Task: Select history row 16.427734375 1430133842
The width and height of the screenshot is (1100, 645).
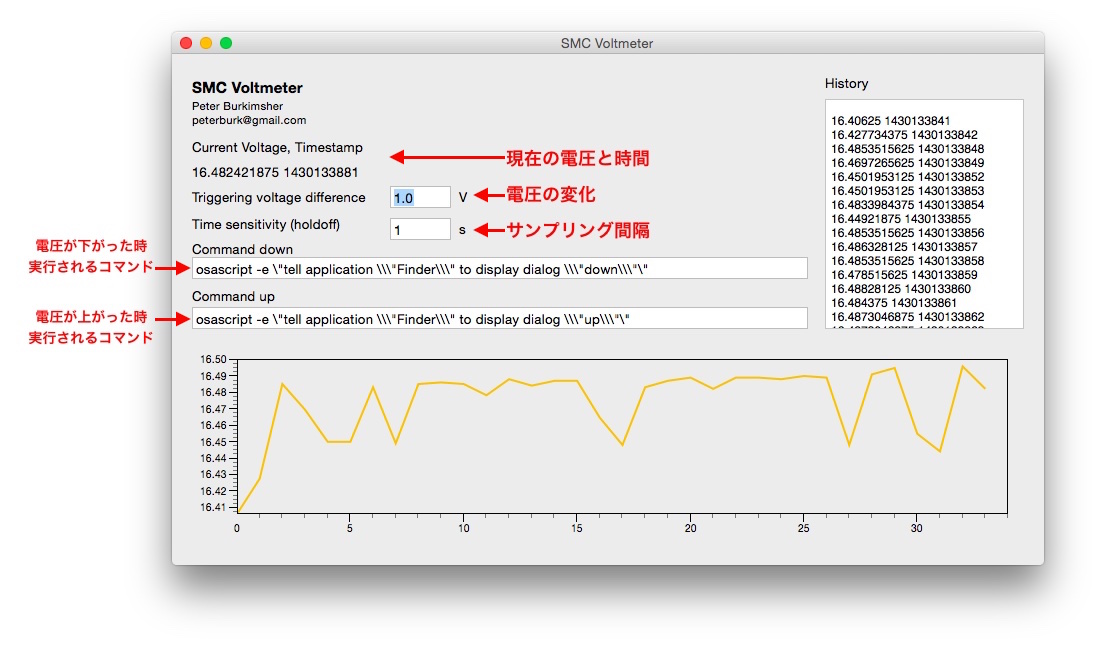Action: click(904, 135)
